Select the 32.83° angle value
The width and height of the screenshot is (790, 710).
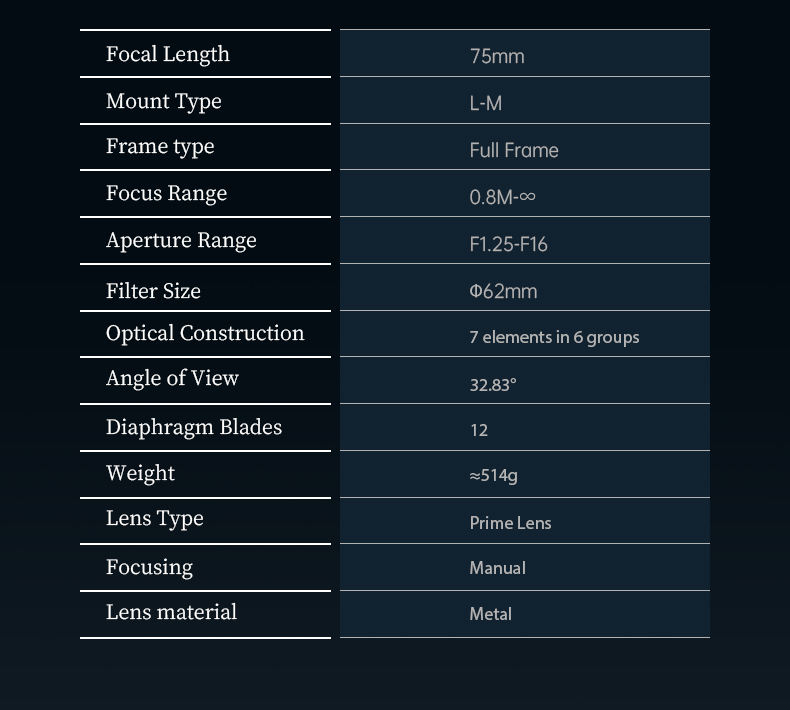[493, 384]
